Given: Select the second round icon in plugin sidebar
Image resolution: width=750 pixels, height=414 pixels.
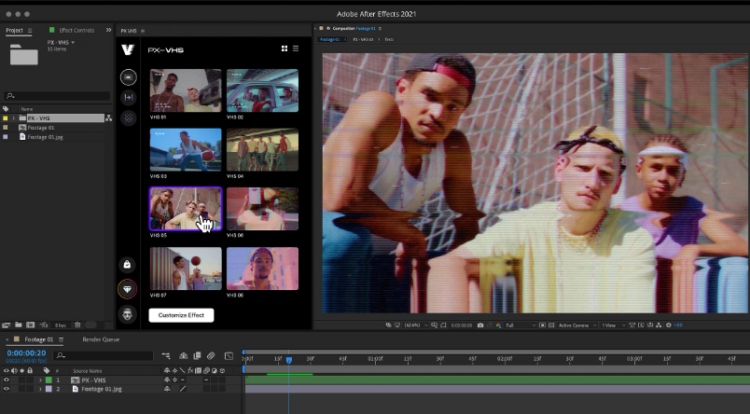Looking at the screenshot, I should click(128, 97).
